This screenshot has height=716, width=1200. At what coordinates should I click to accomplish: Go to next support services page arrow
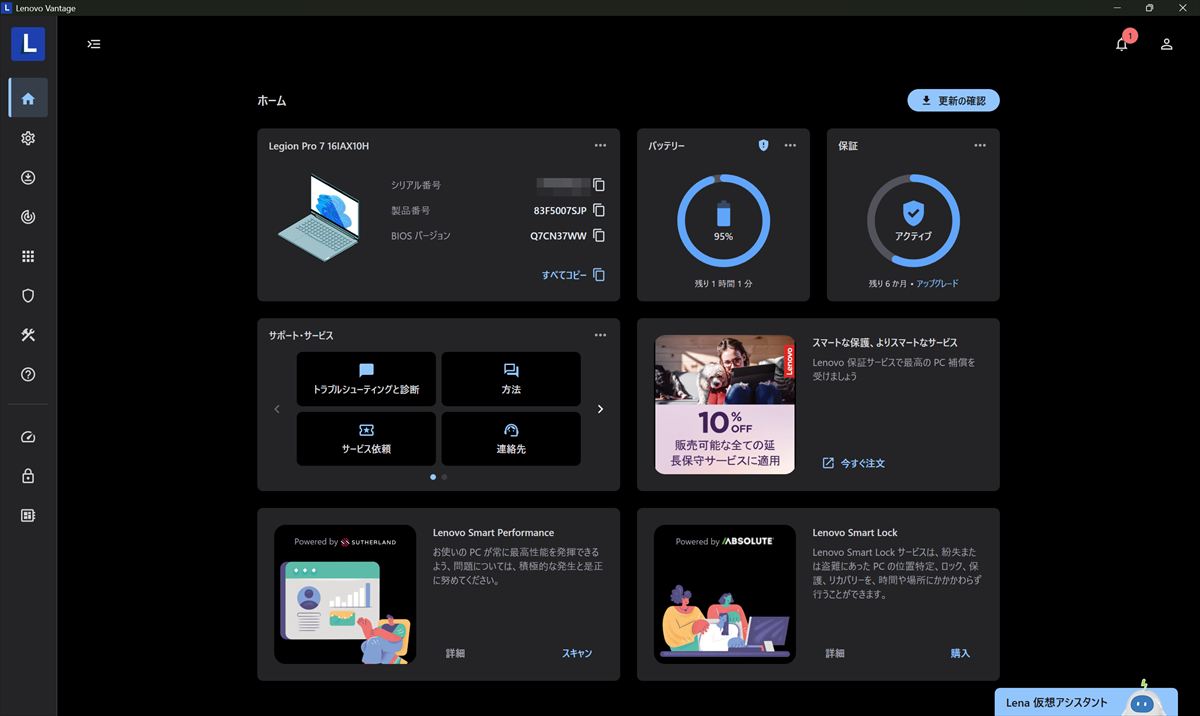[600, 409]
